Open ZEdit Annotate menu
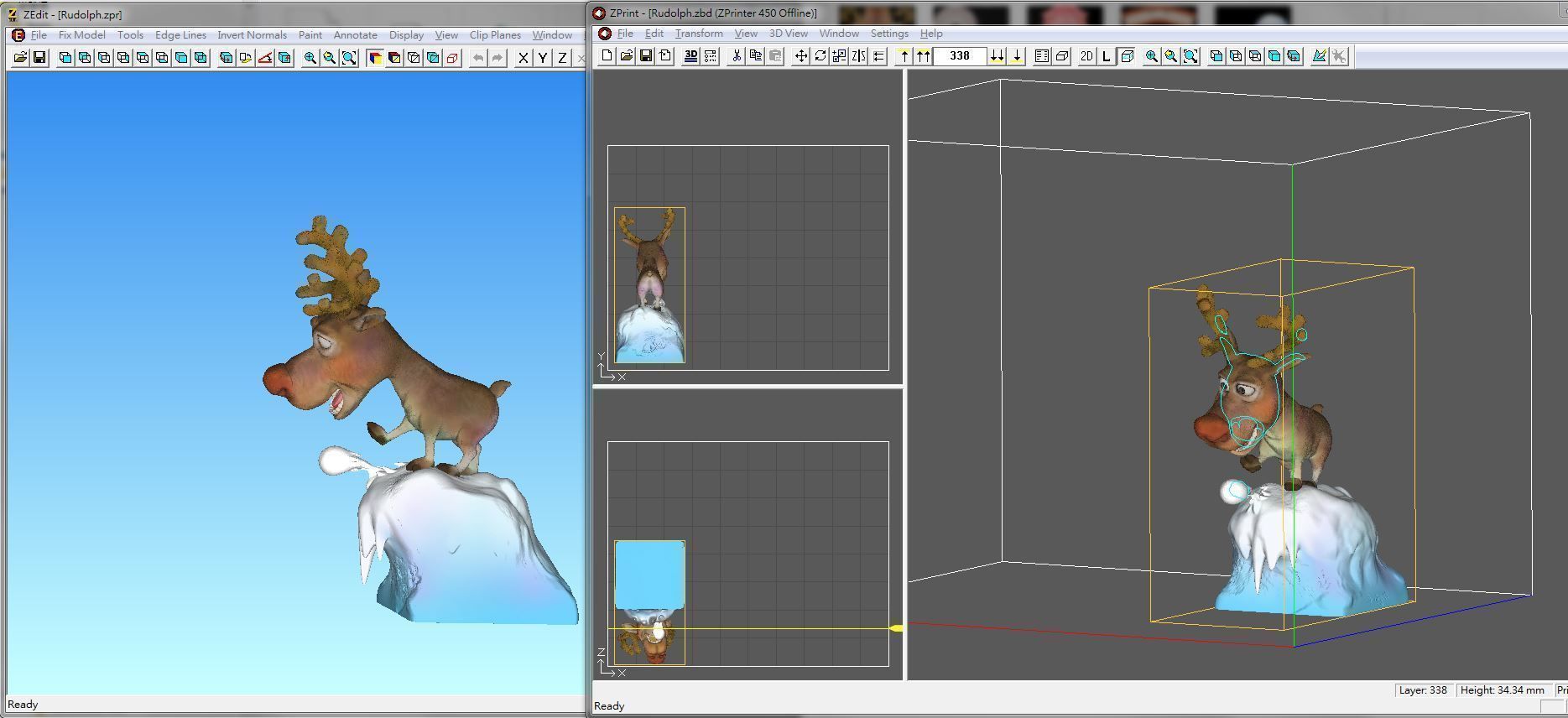Screen dimensions: 1568x718 pyautogui.click(x=355, y=34)
